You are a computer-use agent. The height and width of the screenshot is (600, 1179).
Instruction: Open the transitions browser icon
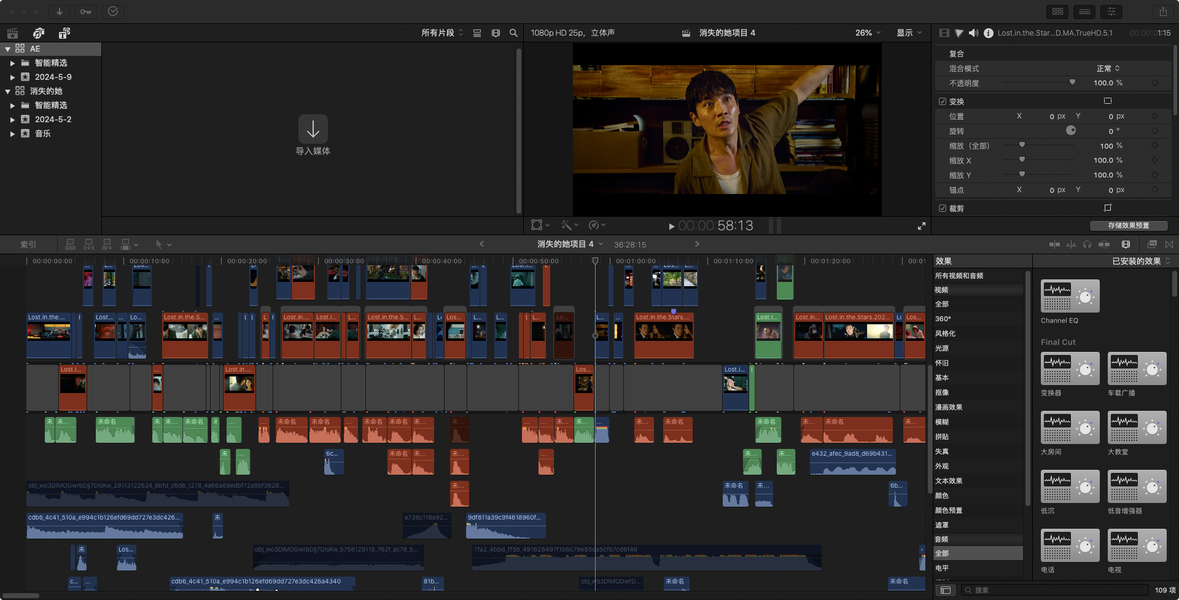point(1169,244)
